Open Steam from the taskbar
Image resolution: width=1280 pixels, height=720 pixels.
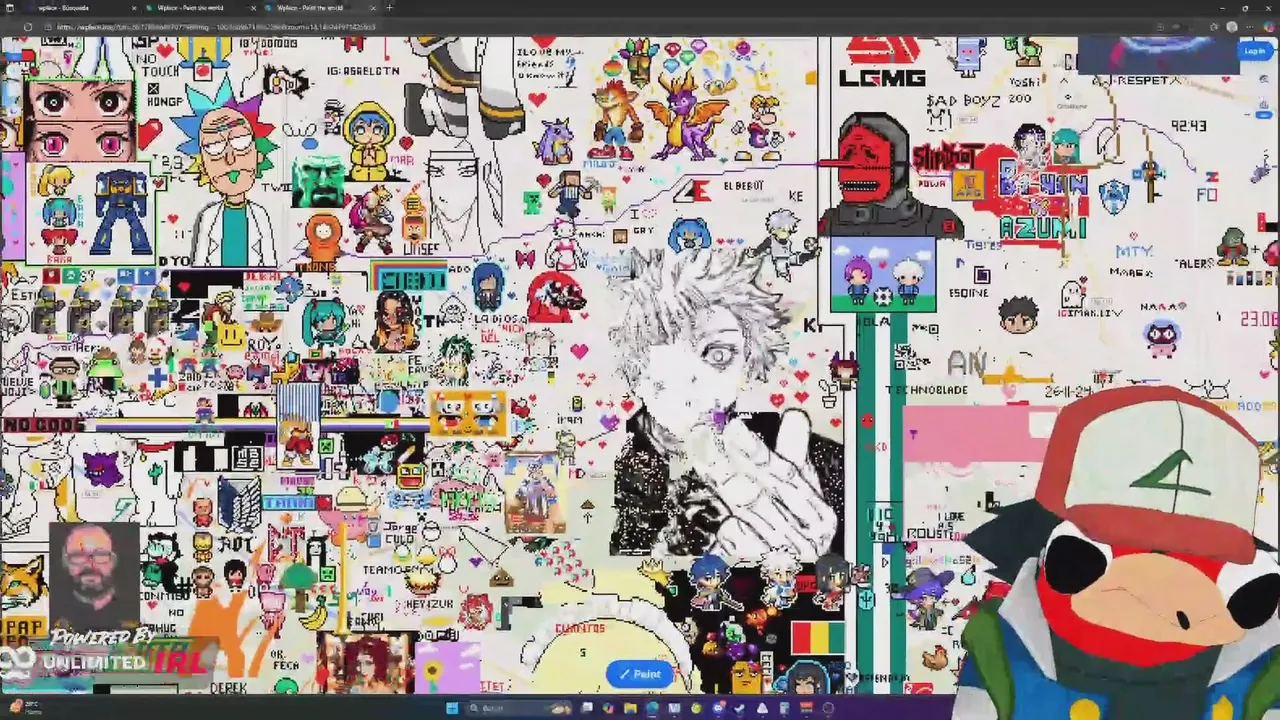pos(739,708)
